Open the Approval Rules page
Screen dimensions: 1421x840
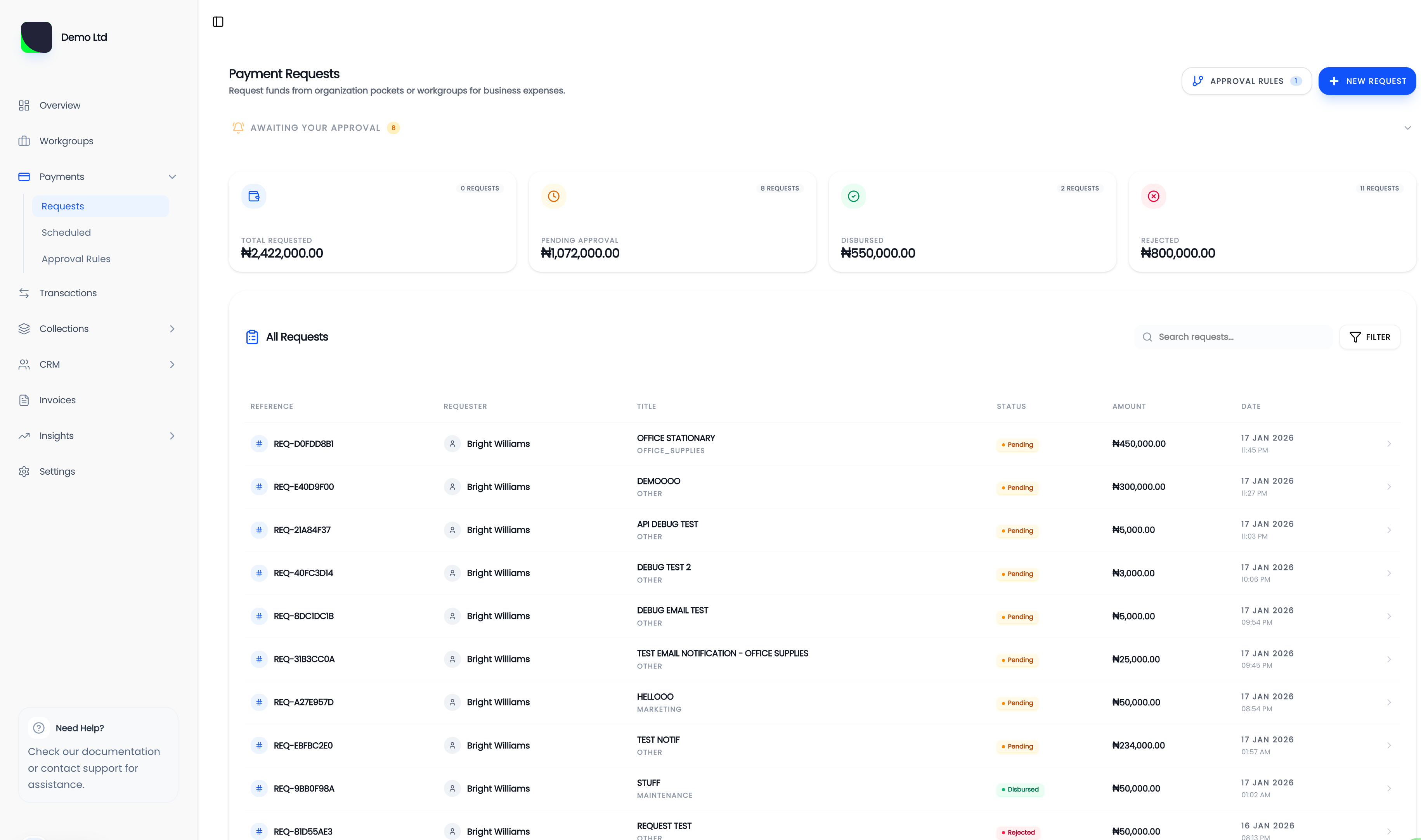(x=76, y=259)
